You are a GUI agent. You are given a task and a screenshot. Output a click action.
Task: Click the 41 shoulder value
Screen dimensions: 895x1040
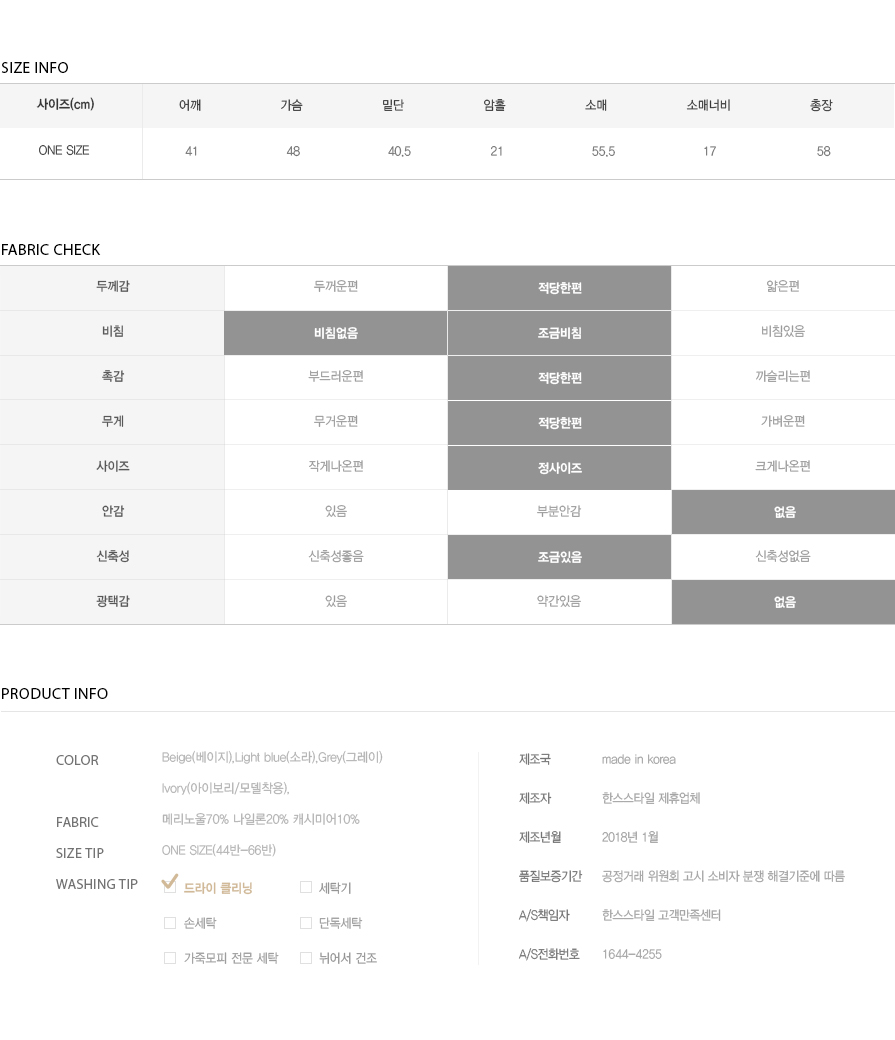[191, 151]
